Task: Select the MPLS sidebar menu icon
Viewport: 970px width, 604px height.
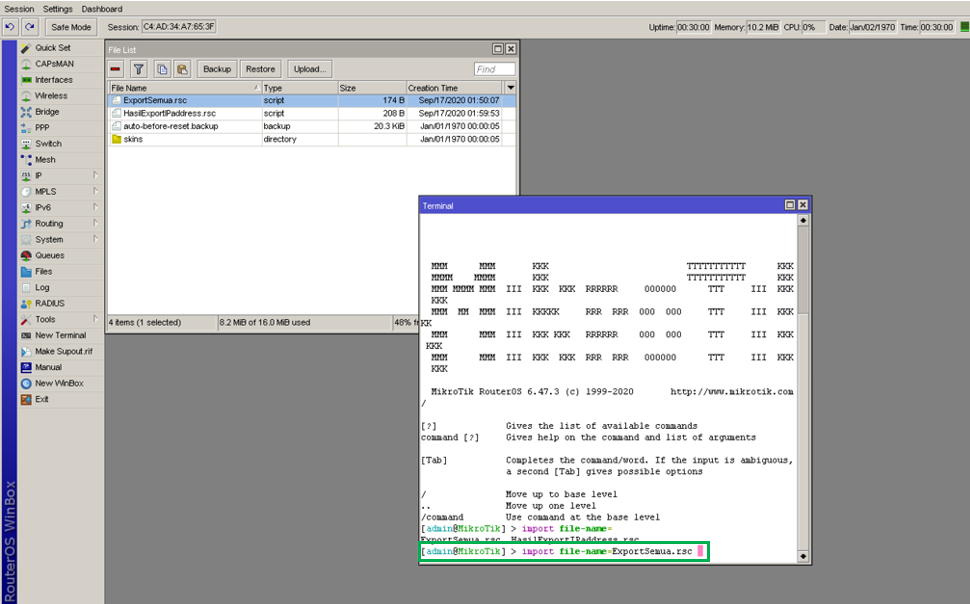Action: pyautogui.click(x=26, y=192)
